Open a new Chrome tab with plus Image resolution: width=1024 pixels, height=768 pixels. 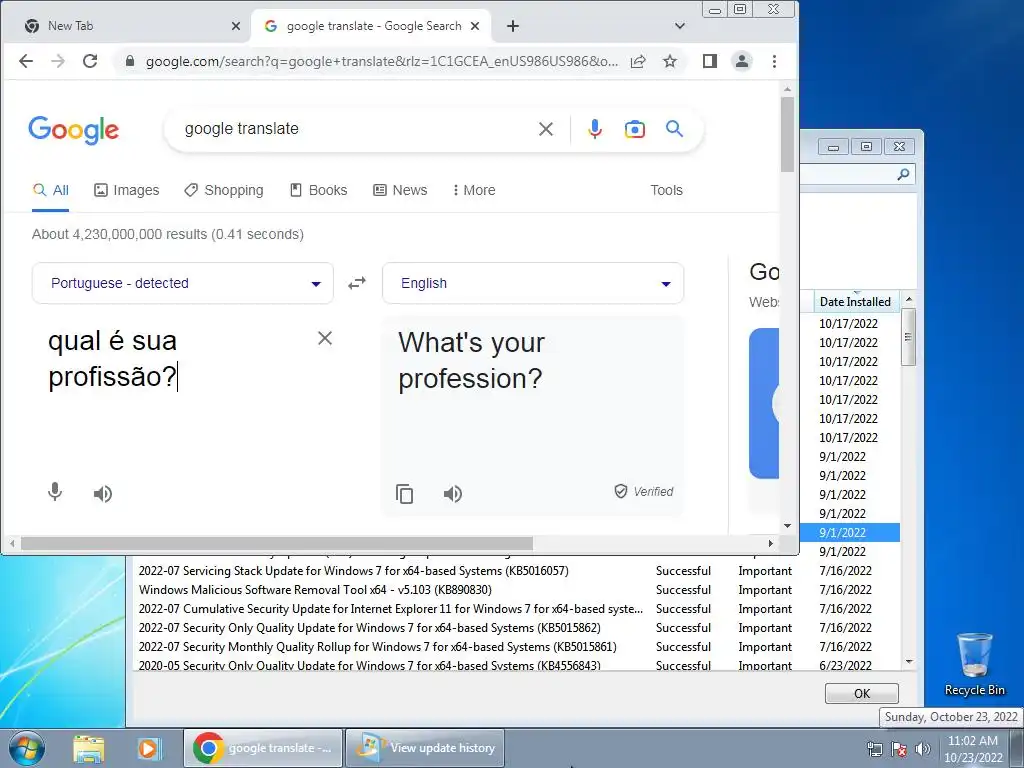click(x=513, y=26)
